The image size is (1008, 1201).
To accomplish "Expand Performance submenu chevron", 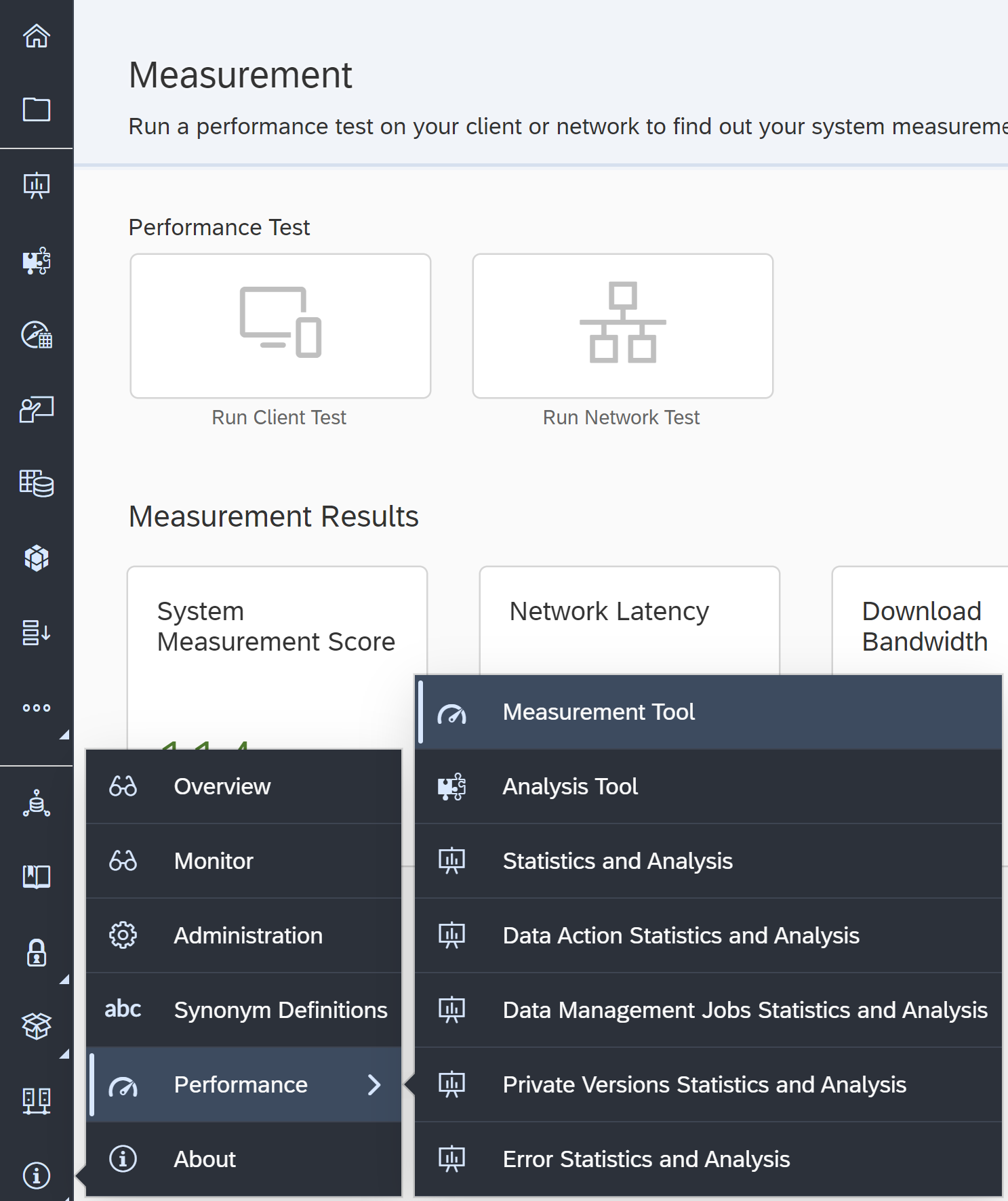I will [374, 1084].
